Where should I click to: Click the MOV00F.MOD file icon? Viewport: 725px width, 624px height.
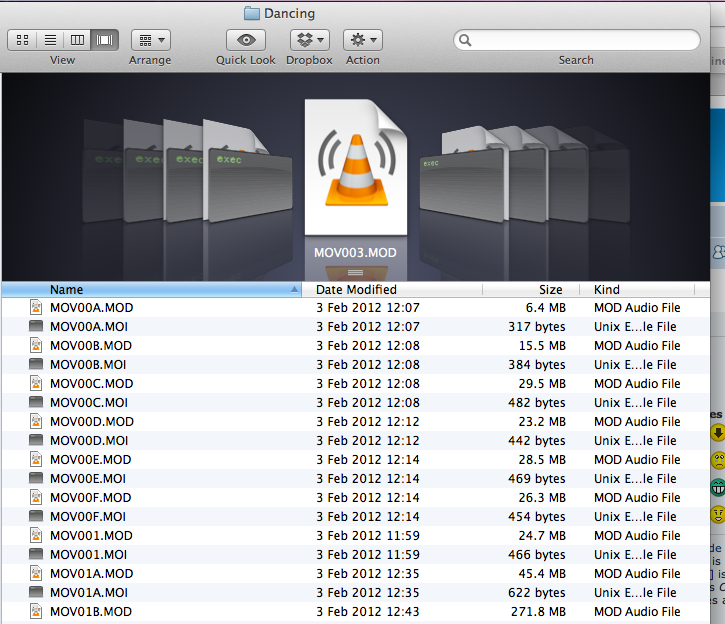36,497
